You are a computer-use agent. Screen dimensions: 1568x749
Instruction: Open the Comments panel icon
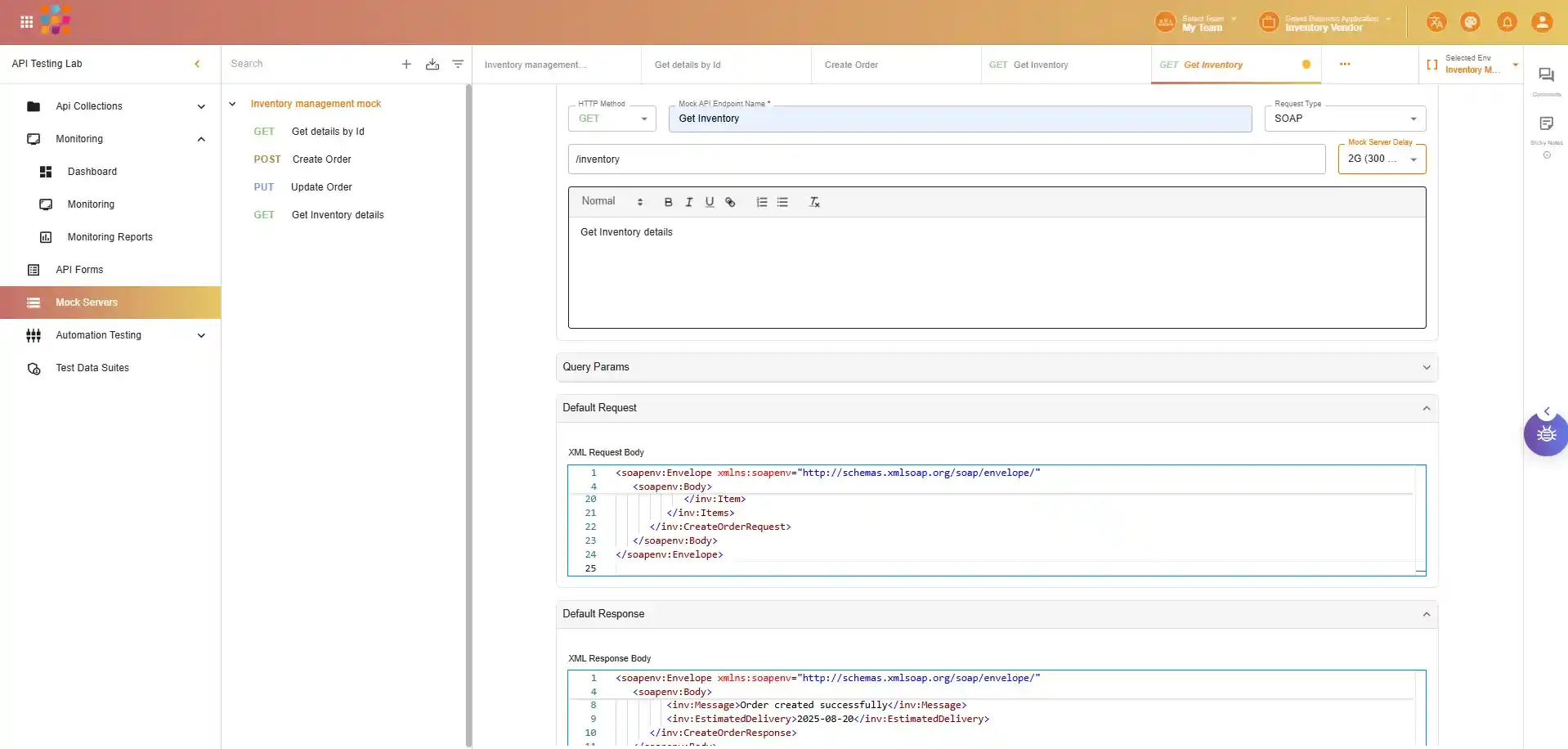(x=1546, y=76)
